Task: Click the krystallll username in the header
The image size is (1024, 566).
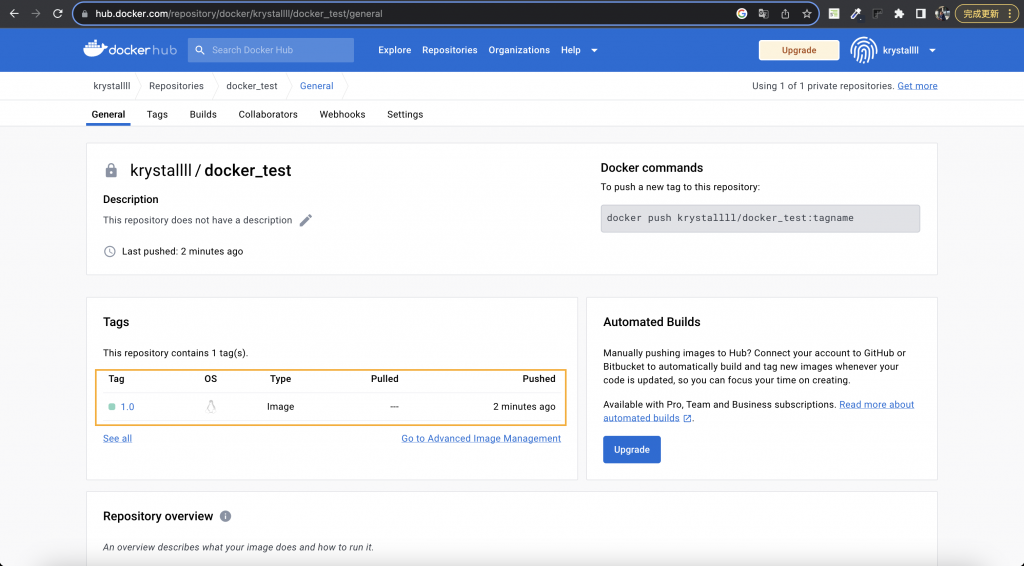Action: (x=901, y=50)
